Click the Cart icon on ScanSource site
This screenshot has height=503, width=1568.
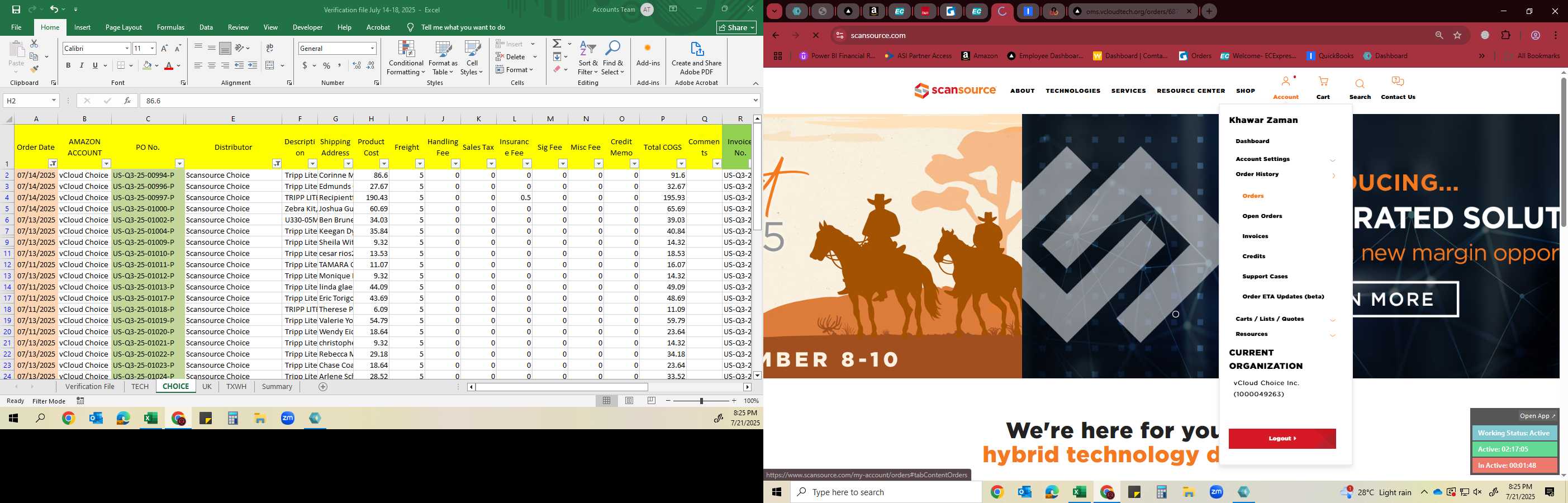click(1323, 82)
